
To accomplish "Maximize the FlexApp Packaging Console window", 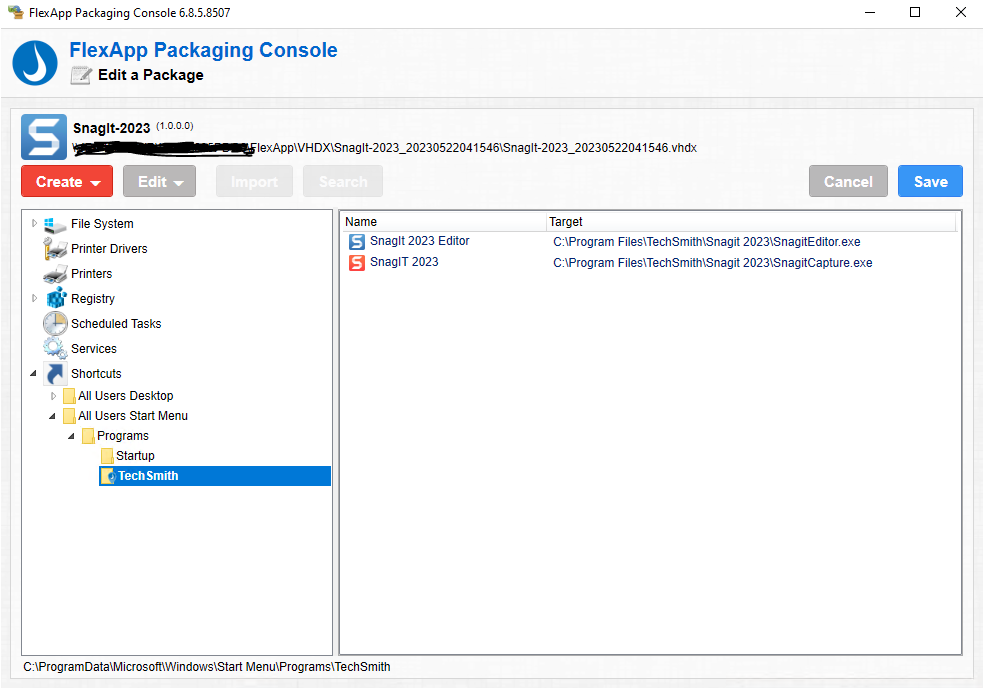I will click(x=915, y=13).
